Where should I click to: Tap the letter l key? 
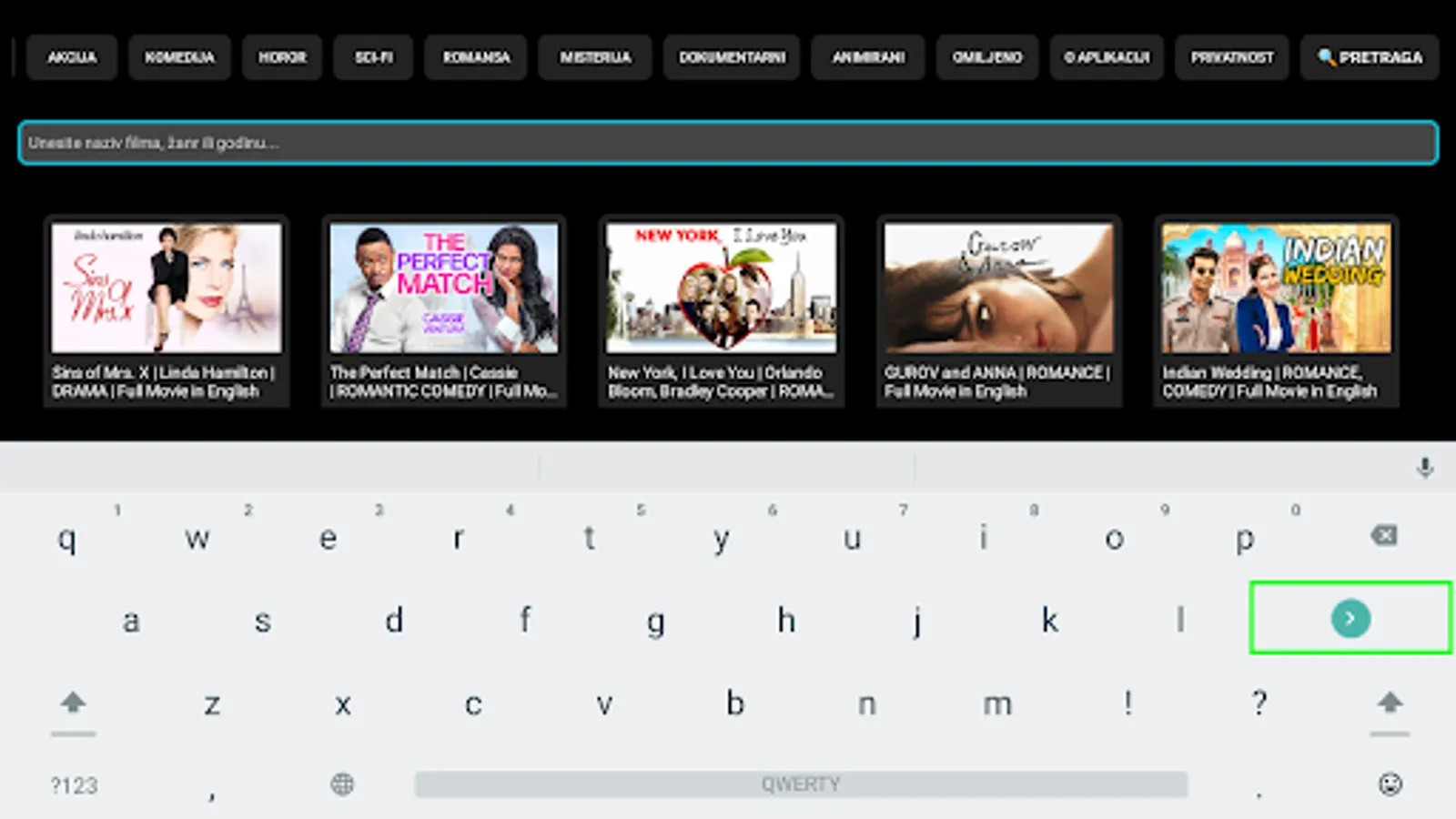coord(1180,620)
